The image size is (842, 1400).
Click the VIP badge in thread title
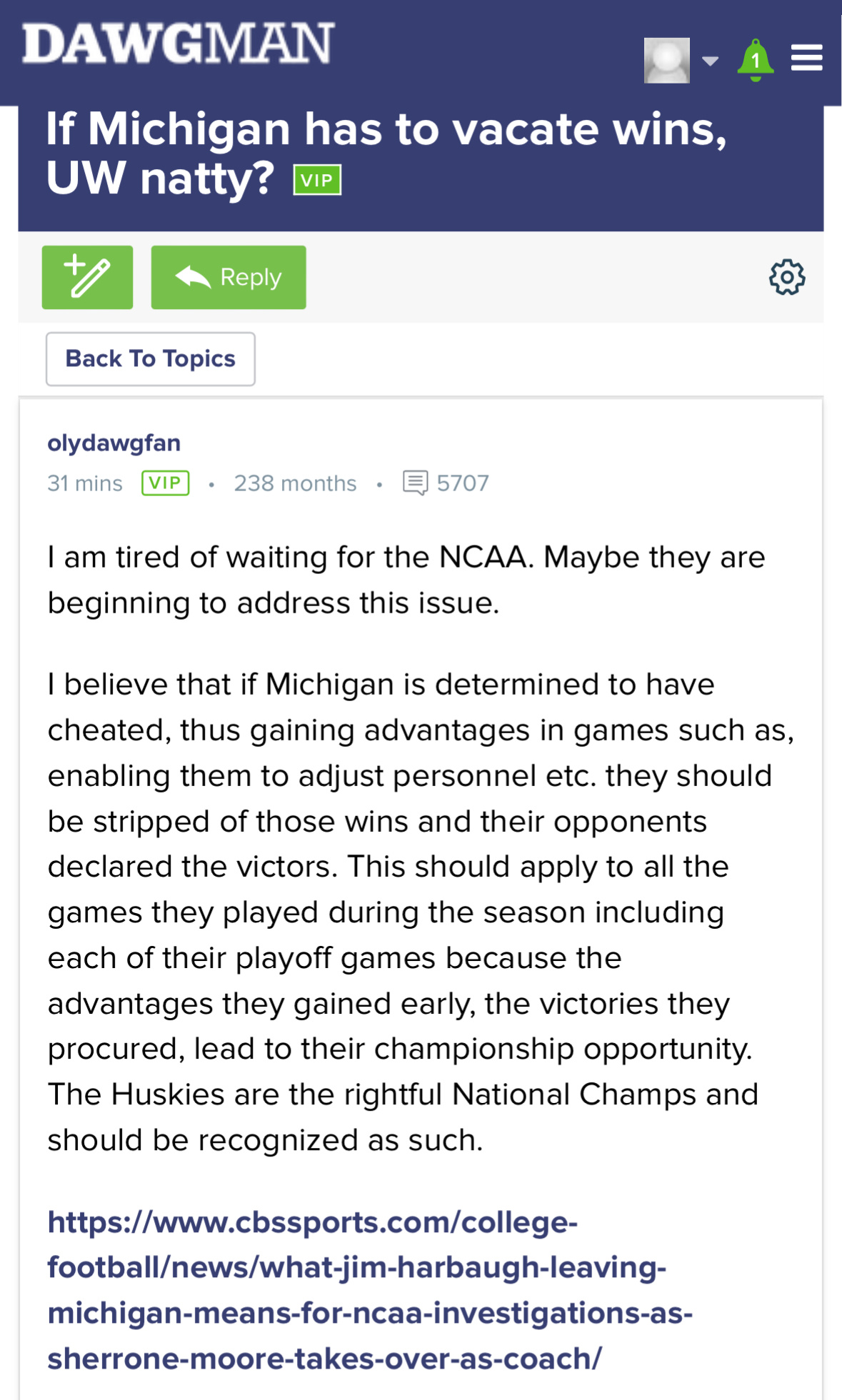tap(317, 180)
